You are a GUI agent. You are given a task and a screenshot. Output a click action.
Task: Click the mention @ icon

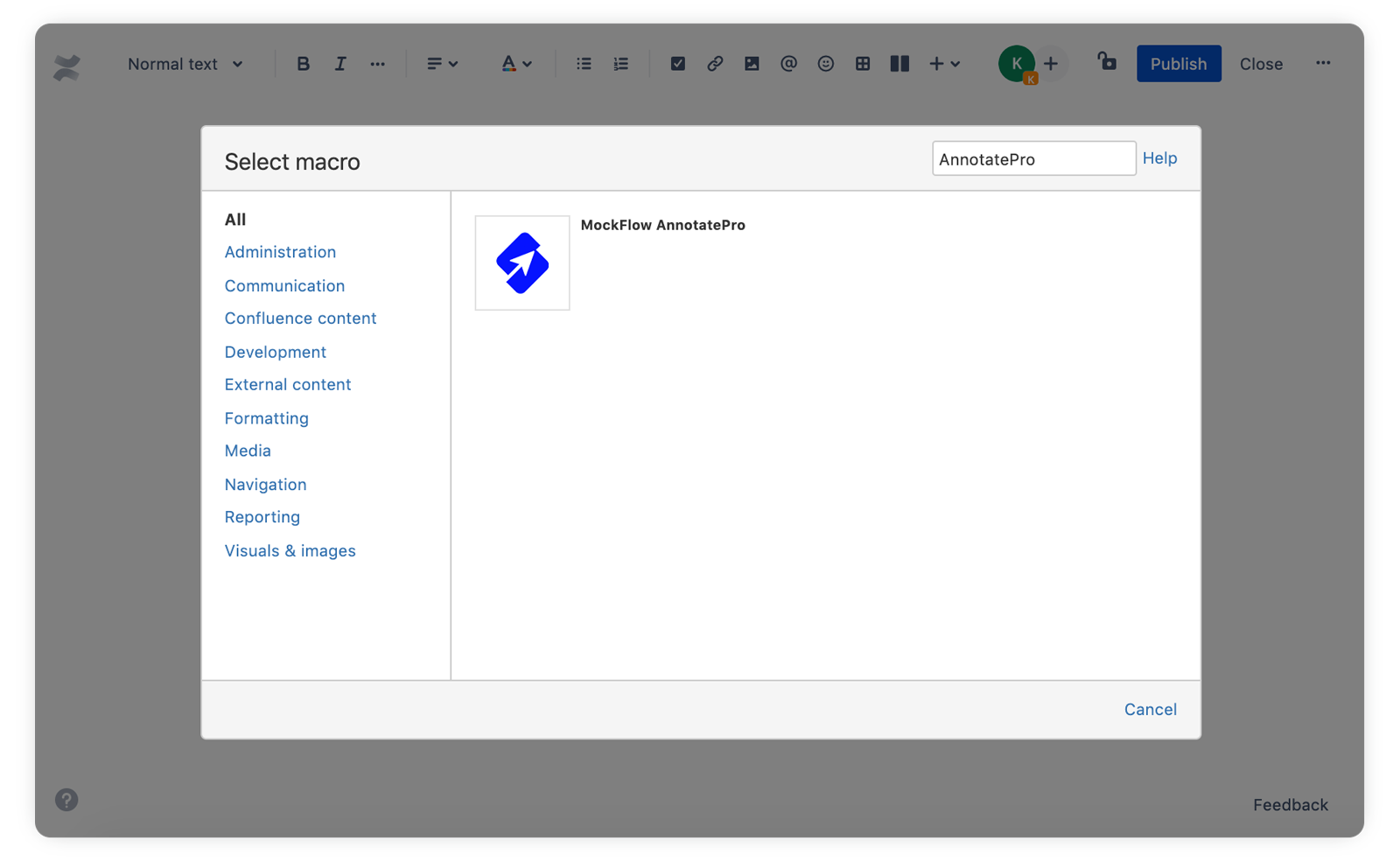[788, 64]
